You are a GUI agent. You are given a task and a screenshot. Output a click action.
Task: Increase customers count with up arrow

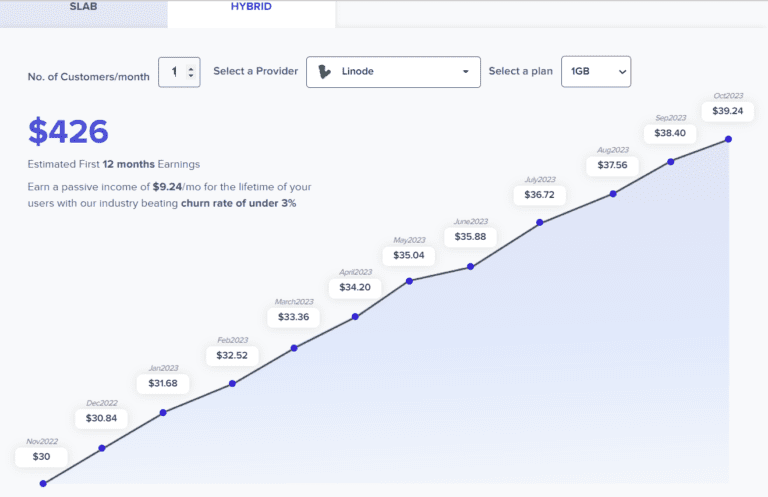click(x=191, y=67)
